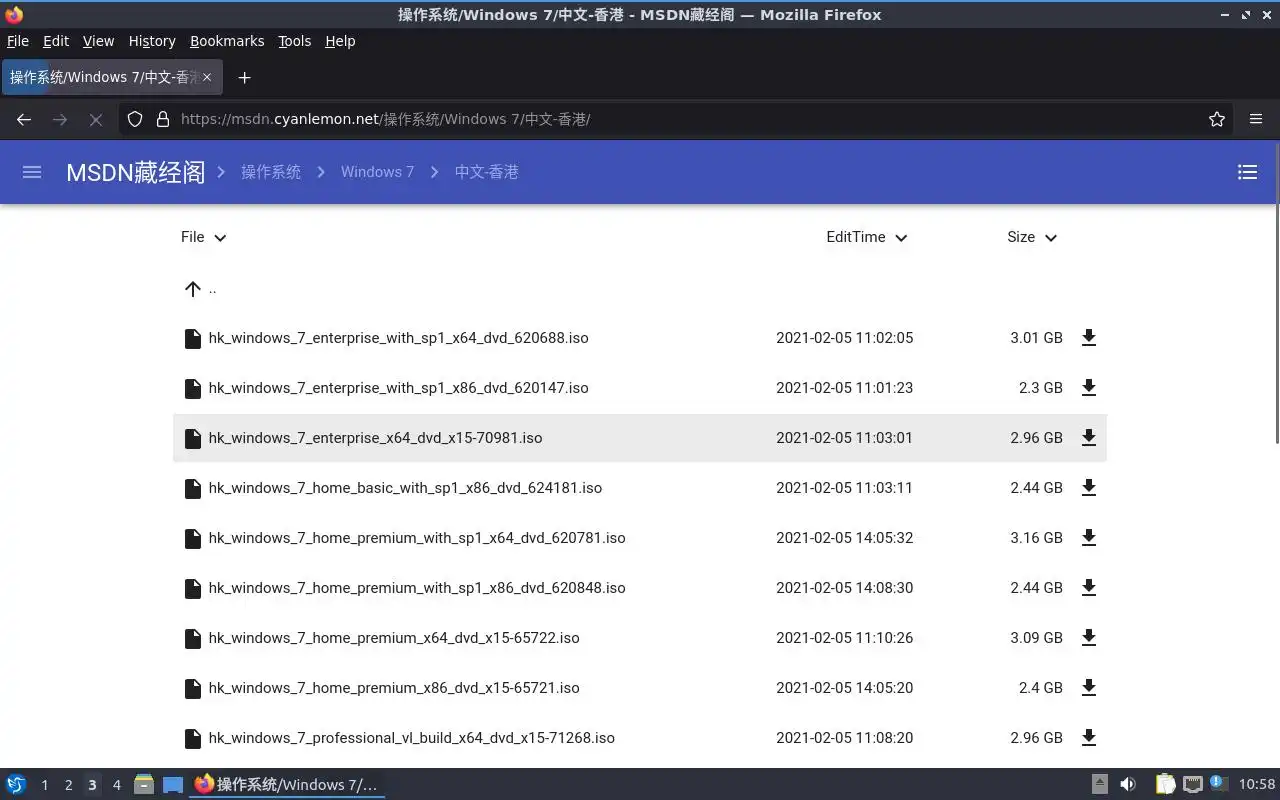Image resolution: width=1280 pixels, height=800 pixels.
Task: Download hk_windows_7_home_premium_x86_dvd_x15-65721.iso
Action: coord(1089,688)
